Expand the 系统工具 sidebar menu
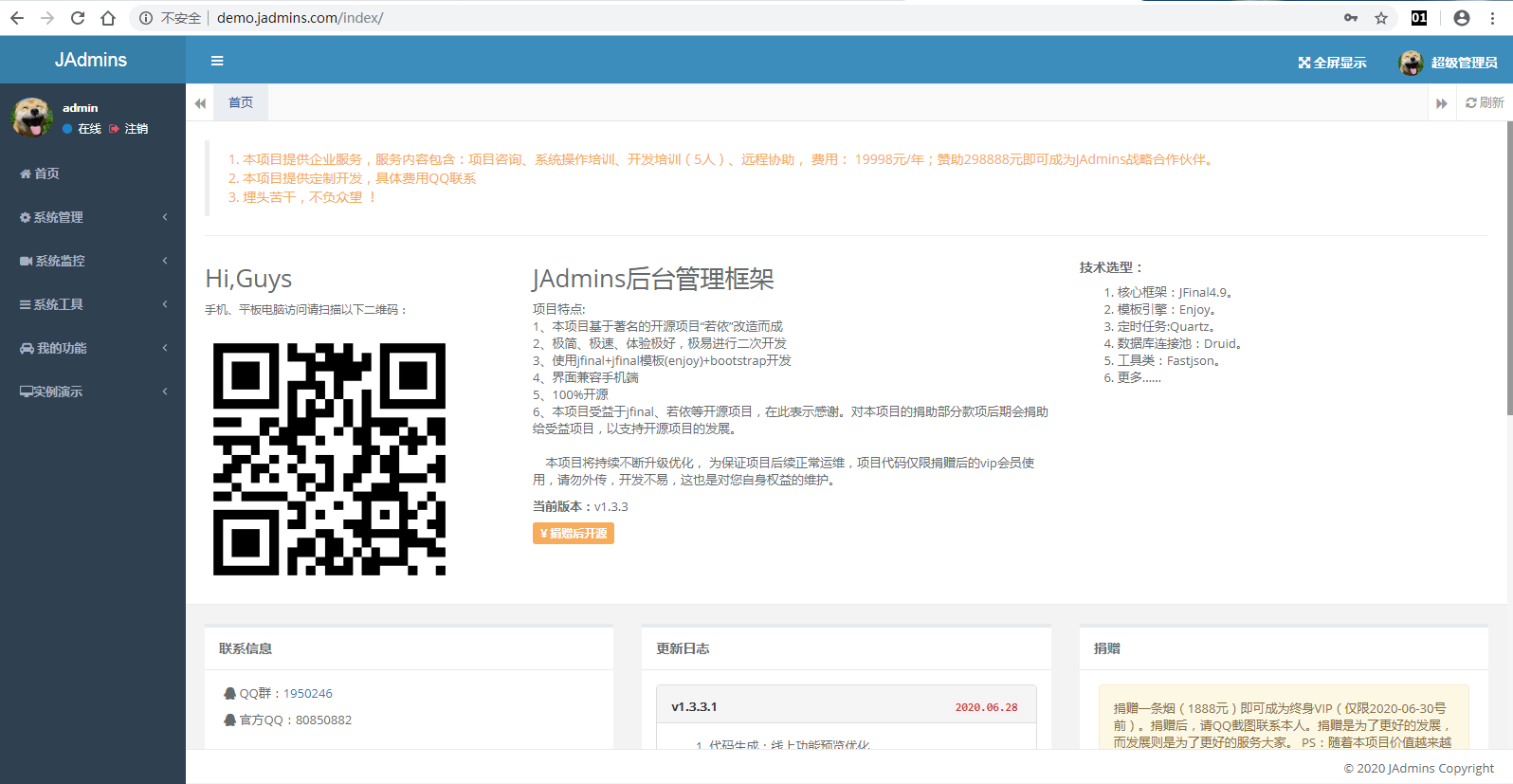1513x784 pixels. click(93, 304)
